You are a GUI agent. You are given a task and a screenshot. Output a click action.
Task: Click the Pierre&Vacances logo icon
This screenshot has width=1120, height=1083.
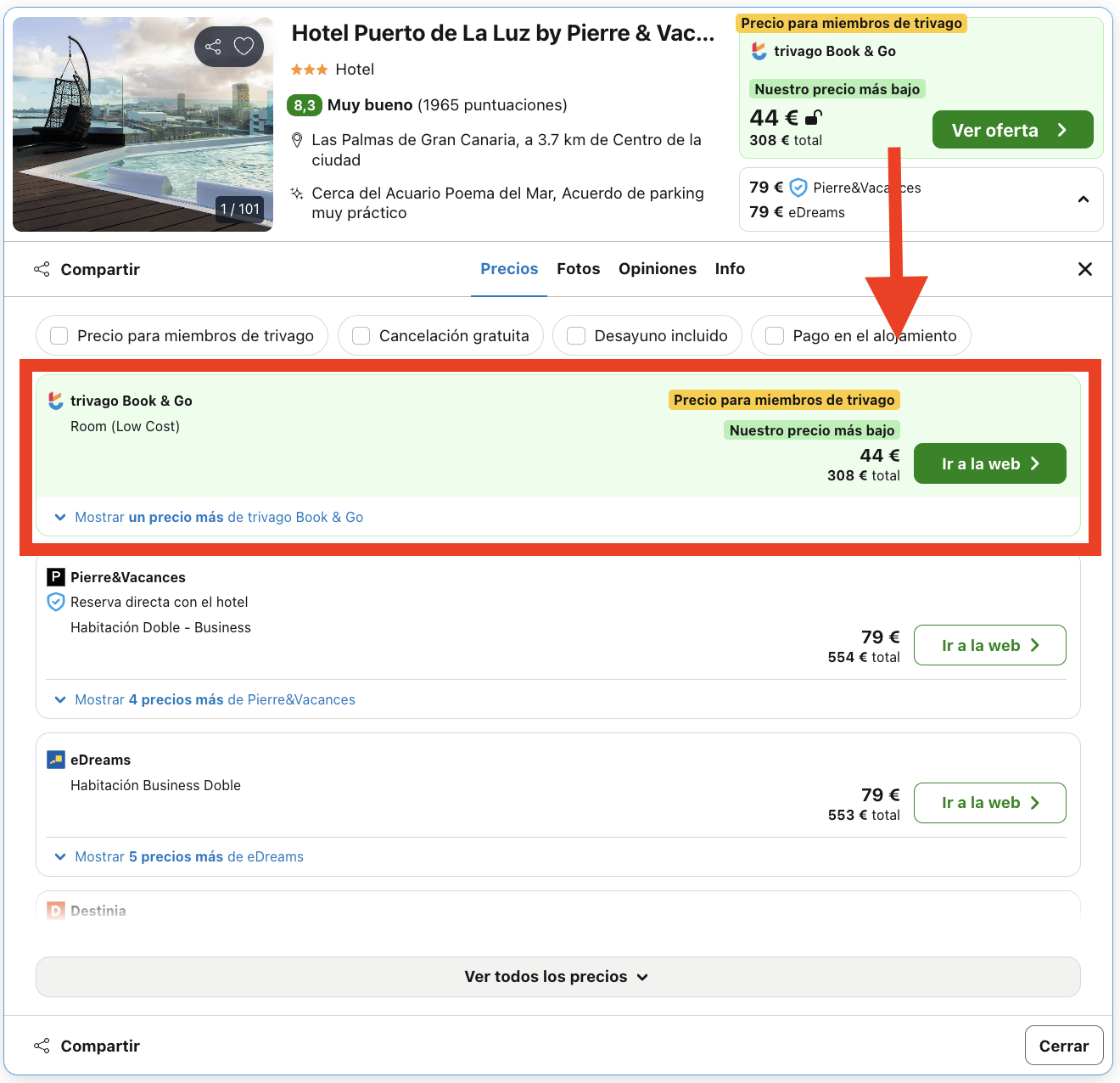point(56,577)
